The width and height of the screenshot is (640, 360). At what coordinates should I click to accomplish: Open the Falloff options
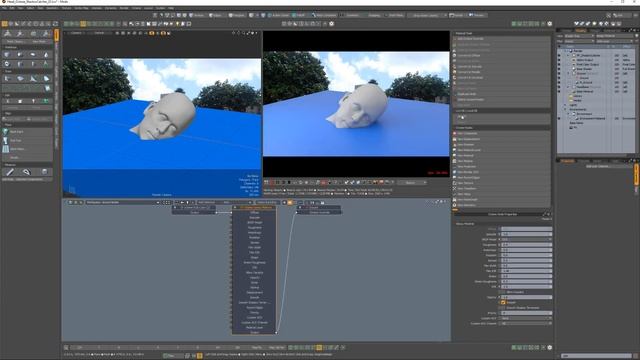(x=299, y=15)
